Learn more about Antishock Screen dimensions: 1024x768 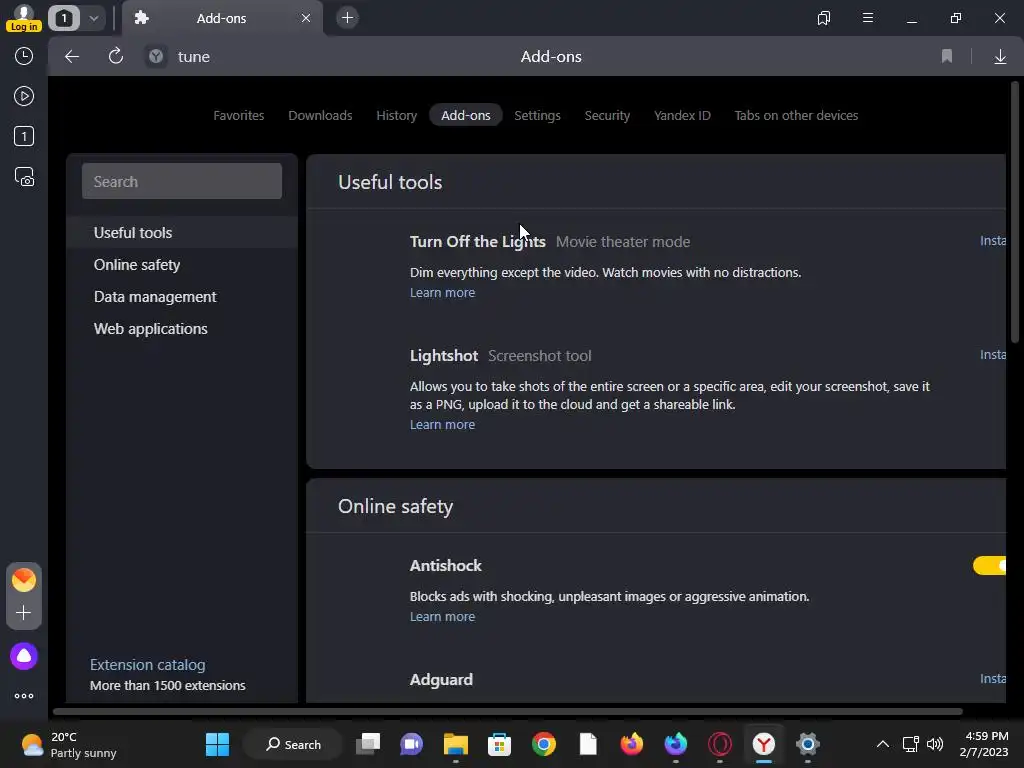(x=442, y=616)
